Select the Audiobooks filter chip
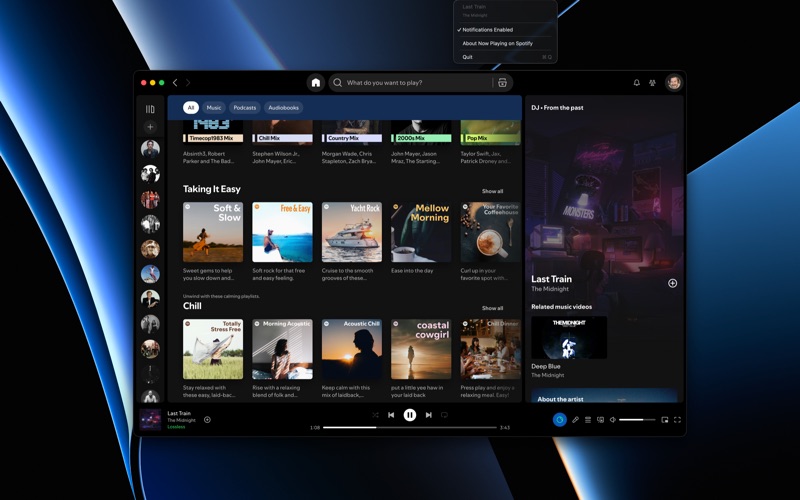Viewport: 800px width, 500px height. coord(284,108)
